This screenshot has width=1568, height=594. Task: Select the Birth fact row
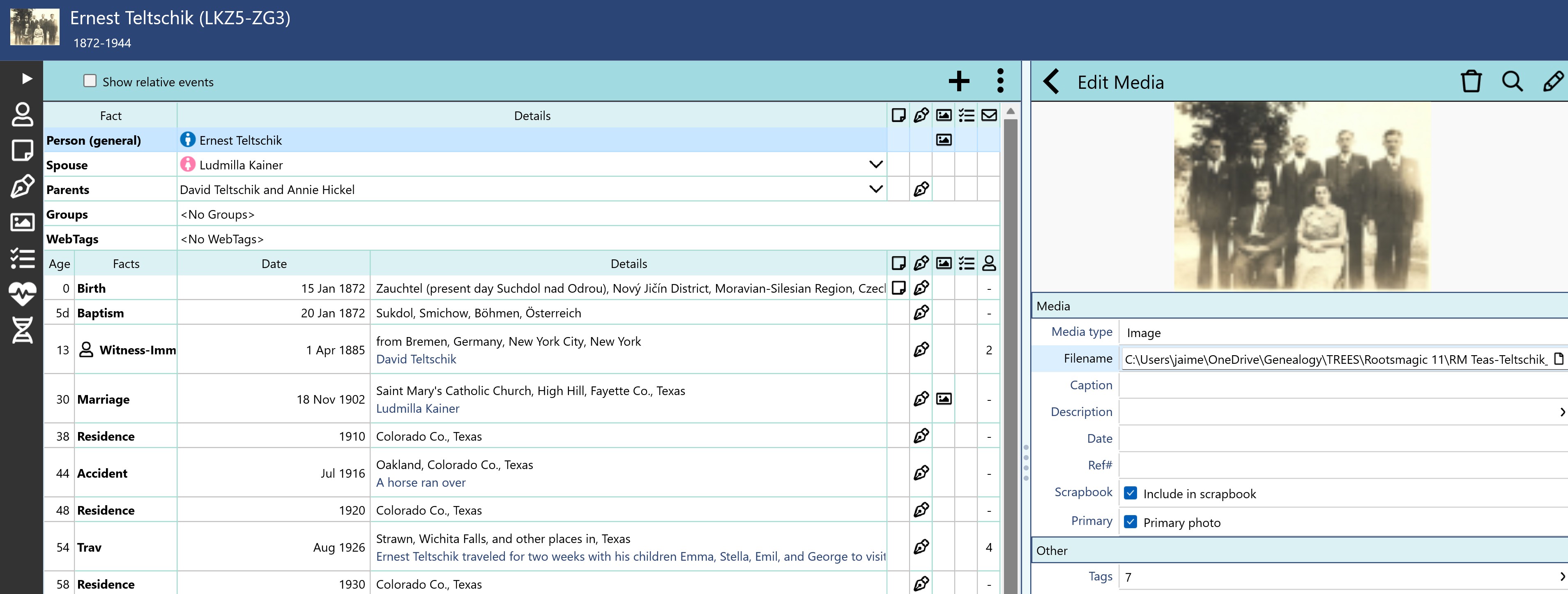pos(91,288)
